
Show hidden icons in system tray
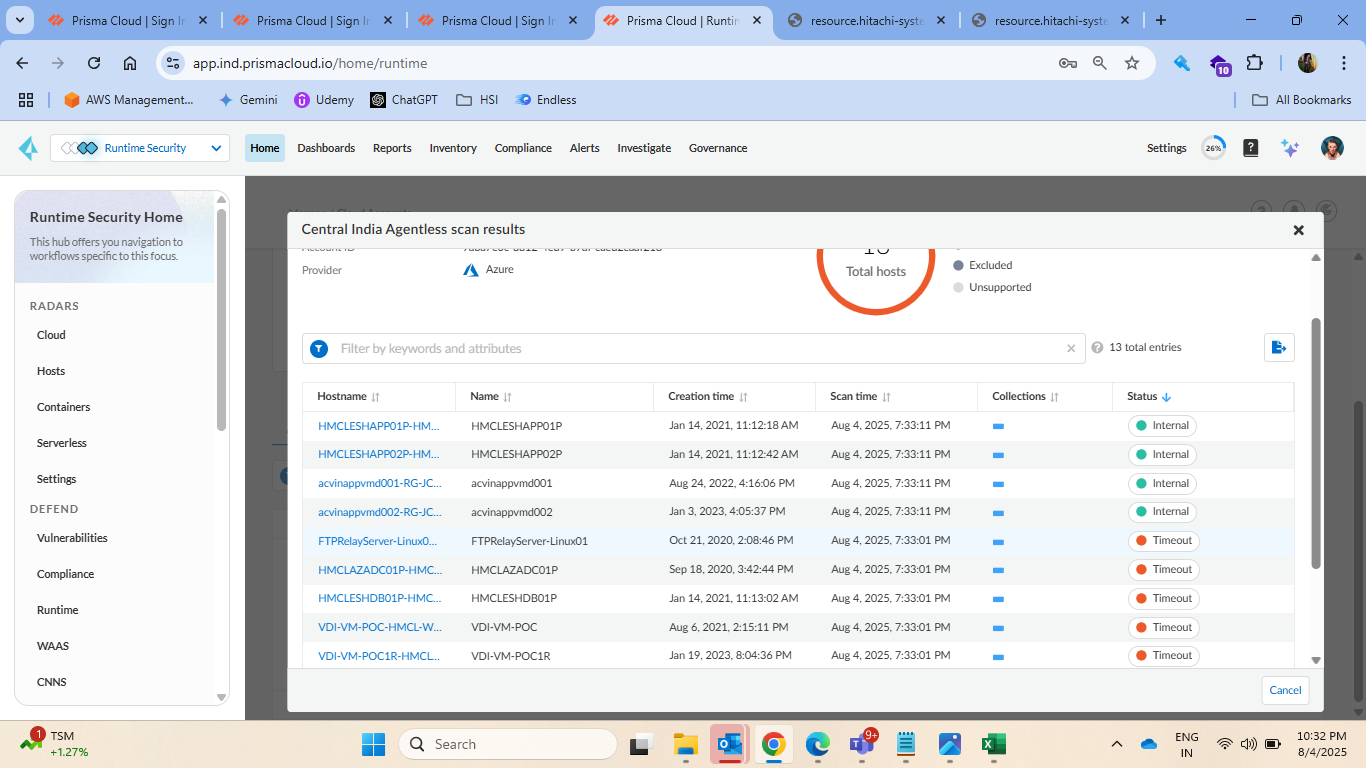coord(1117,744)
